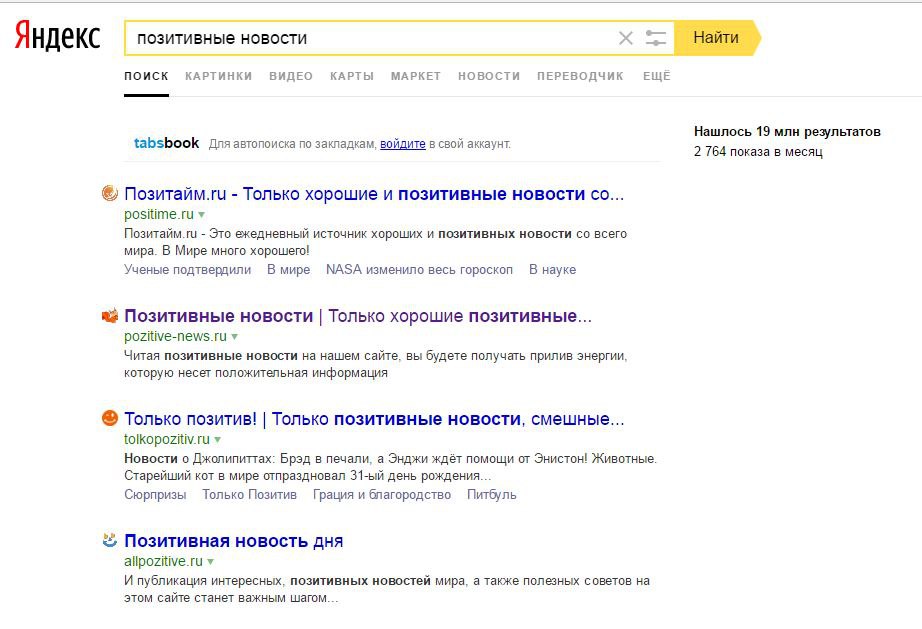
Task: Switch to the Видео tab
Action: (x=291, y=76)
